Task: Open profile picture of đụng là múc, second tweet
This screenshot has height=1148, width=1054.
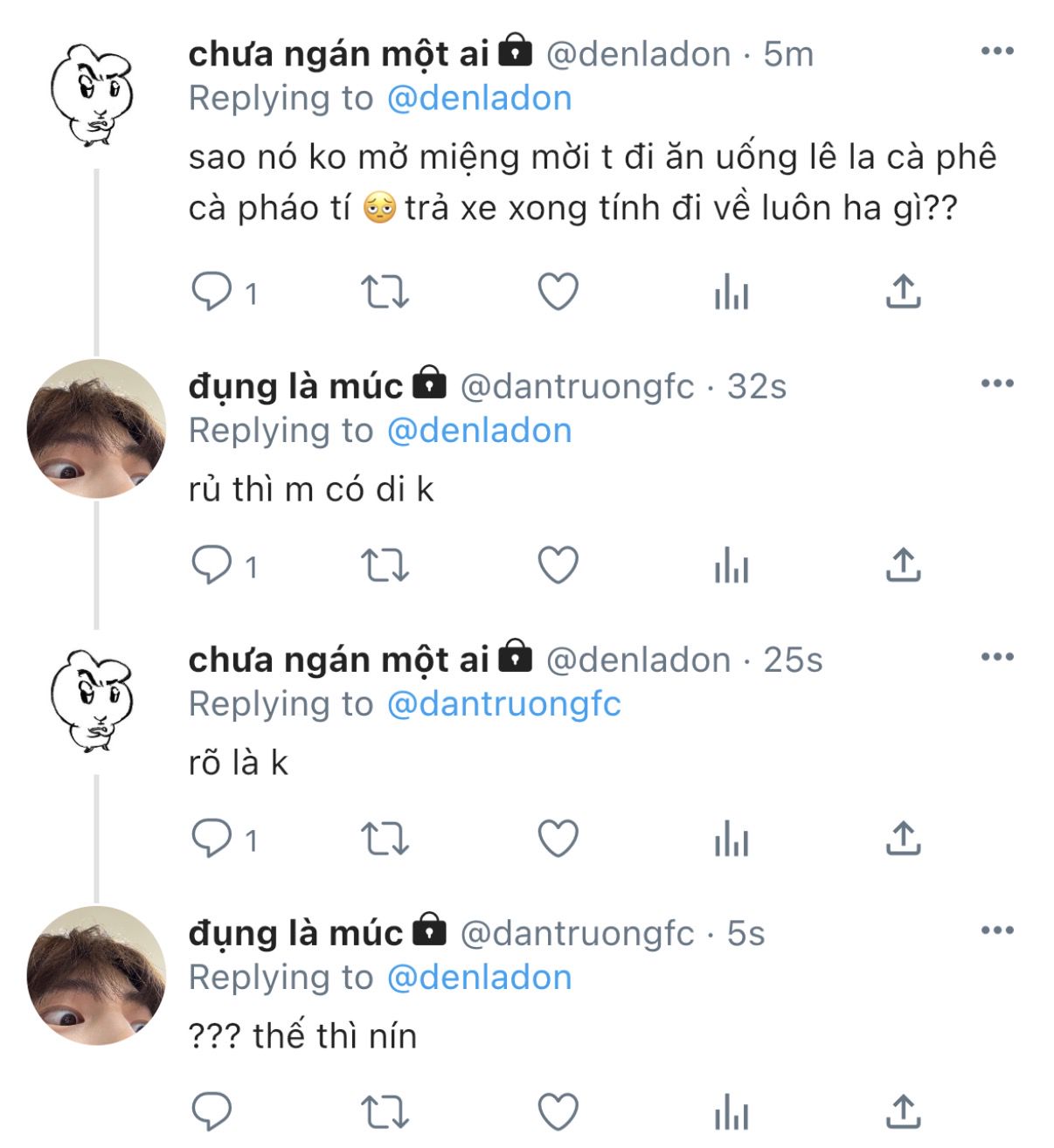Action: 96,428
